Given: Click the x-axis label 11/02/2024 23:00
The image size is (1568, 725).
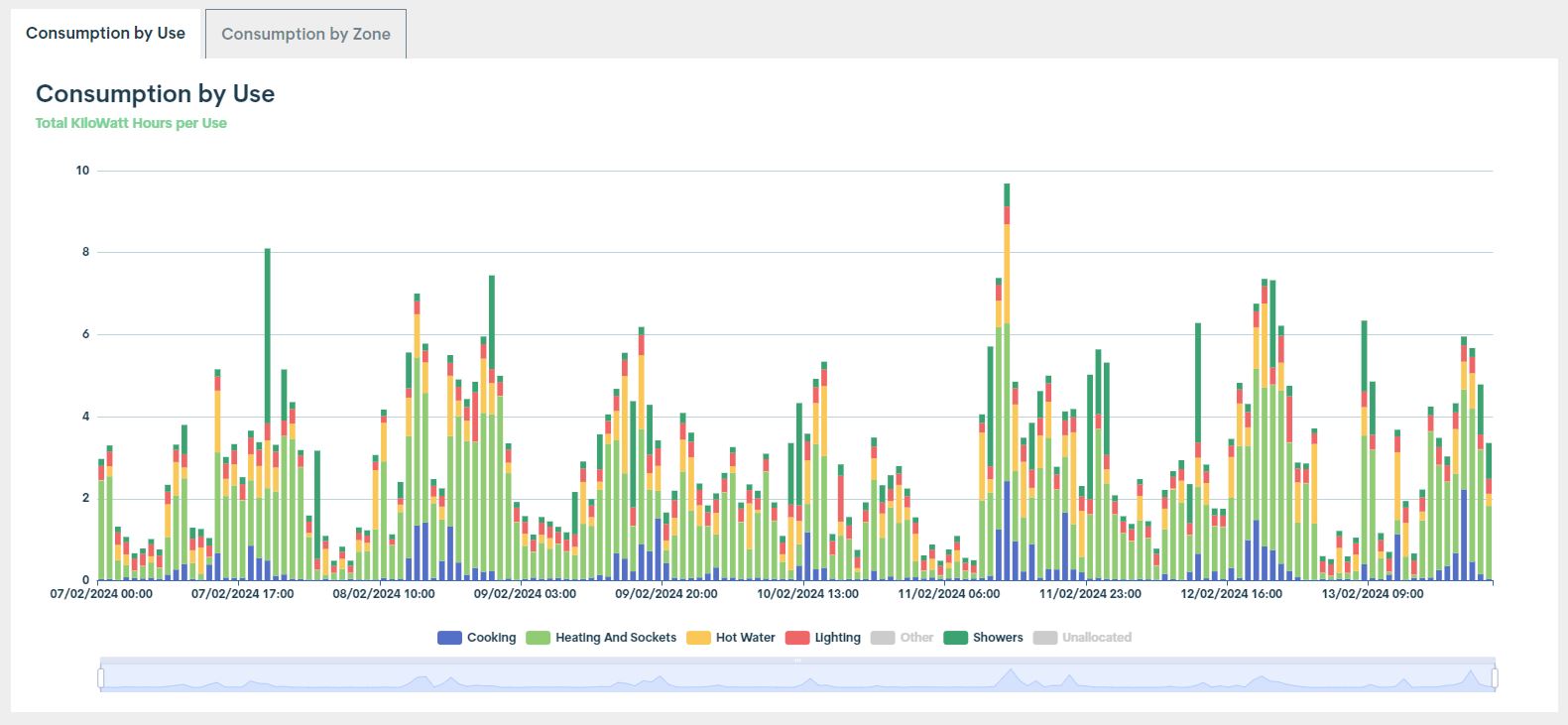Looking at the screenshot, I should coord(1090,594).
